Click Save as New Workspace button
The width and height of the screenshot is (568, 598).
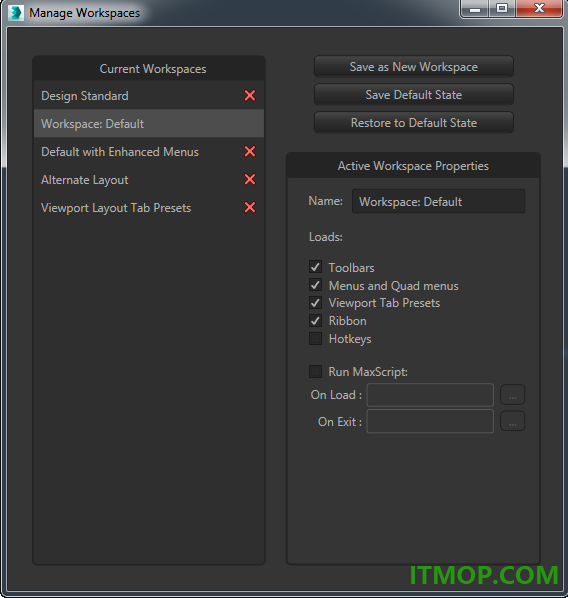pyautogui.click(x=414, y=67)
